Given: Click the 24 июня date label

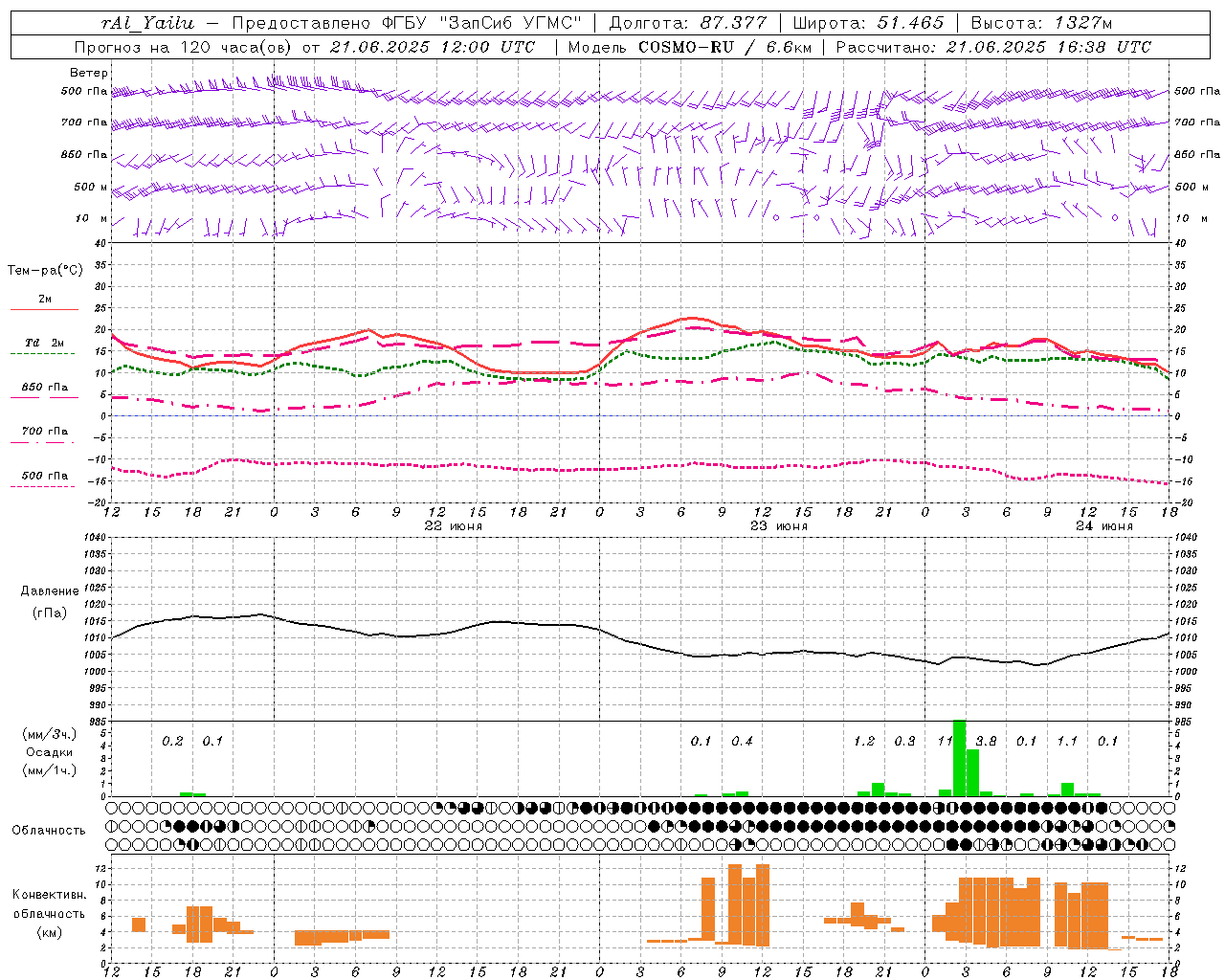Looking at the screenshot, I should point(1104,526).
